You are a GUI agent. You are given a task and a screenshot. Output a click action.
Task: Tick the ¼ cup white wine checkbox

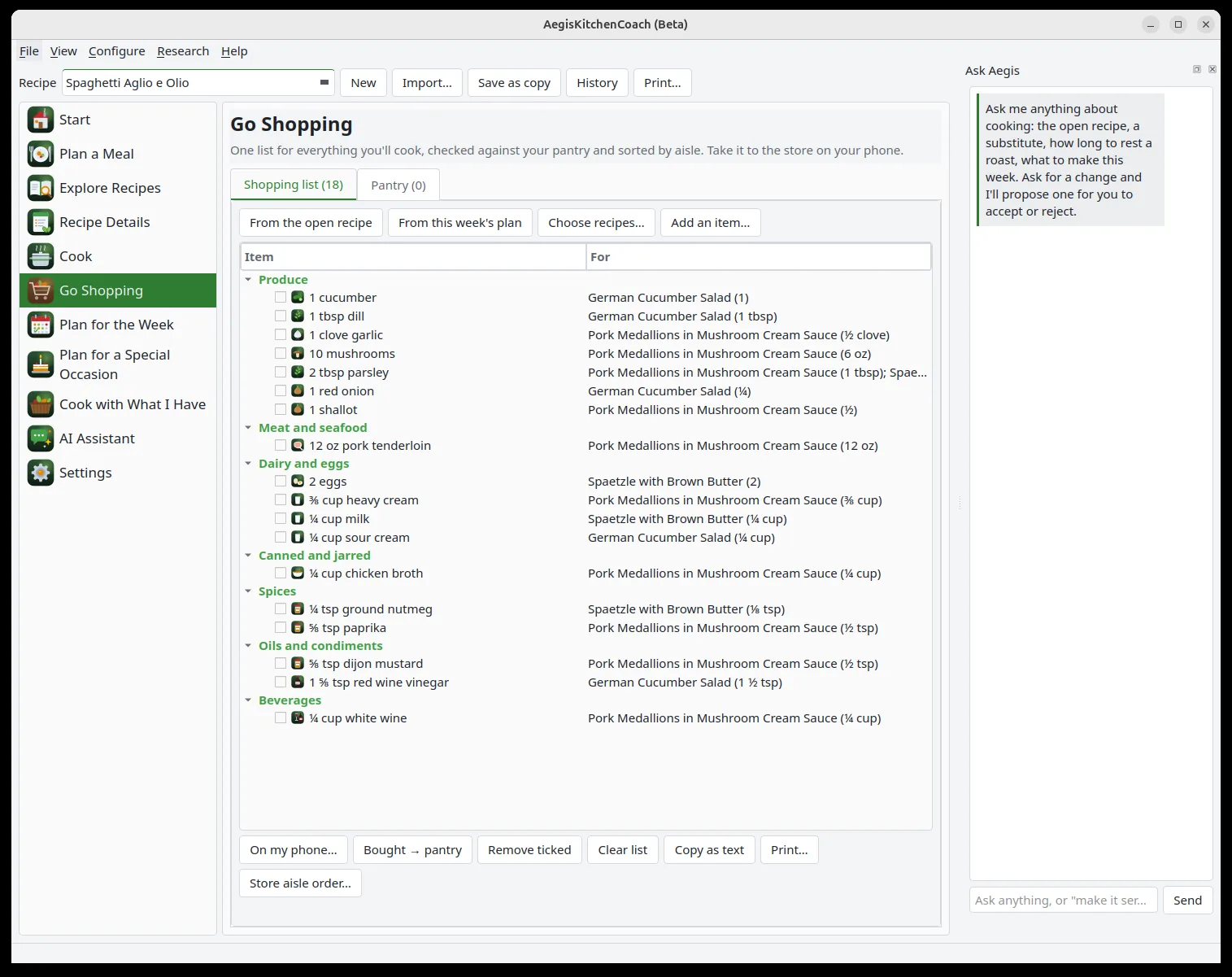tap(281, 718)
